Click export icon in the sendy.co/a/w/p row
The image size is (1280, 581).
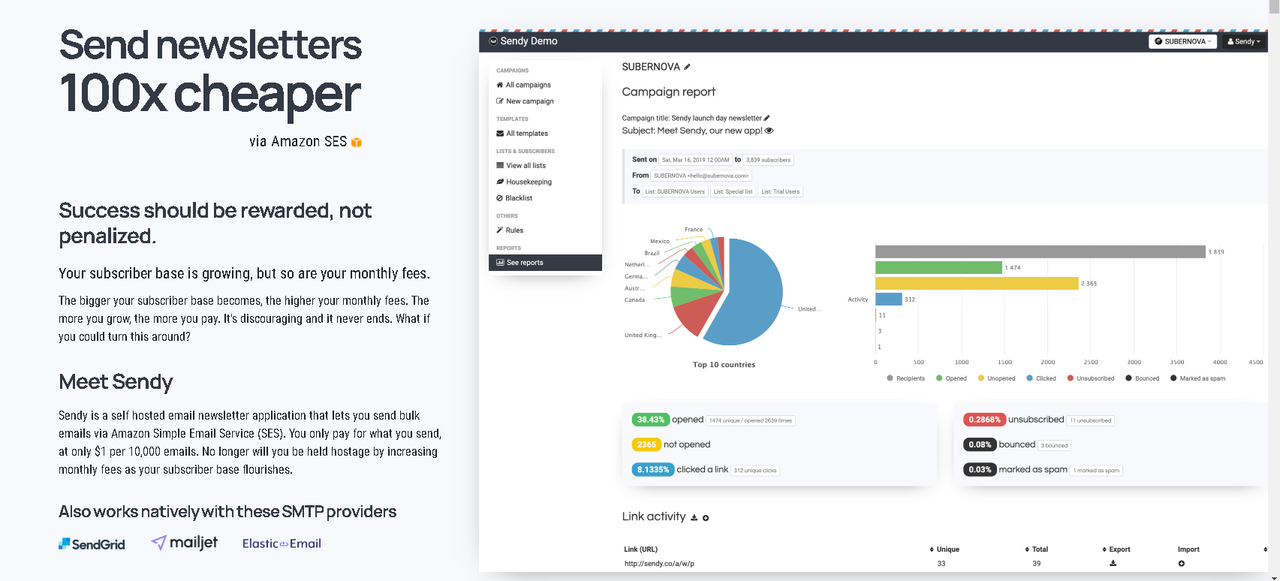[x=1113, y=564]
